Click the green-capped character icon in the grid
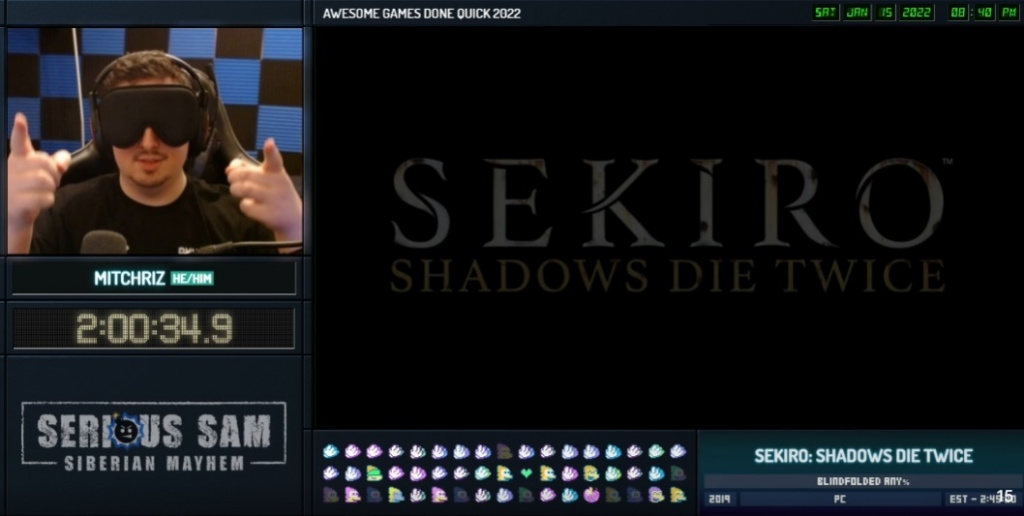Screen dimensions: 1024x516 click(x=374, y=473)
